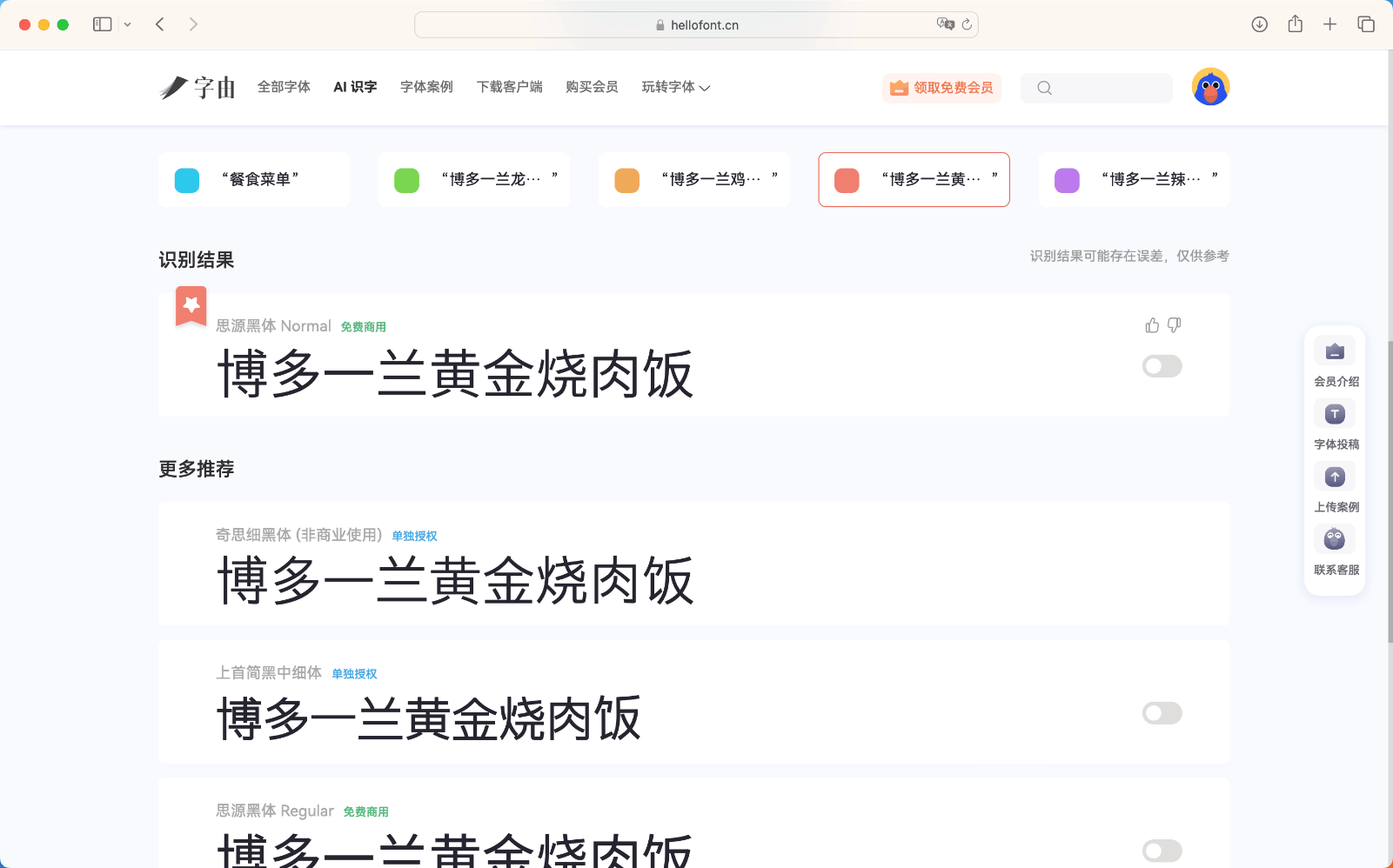The height and width of the screenshot is (868, 1393).
Task: Open 字体投稿 from the right sidebar
Action: coord(1335,414)
